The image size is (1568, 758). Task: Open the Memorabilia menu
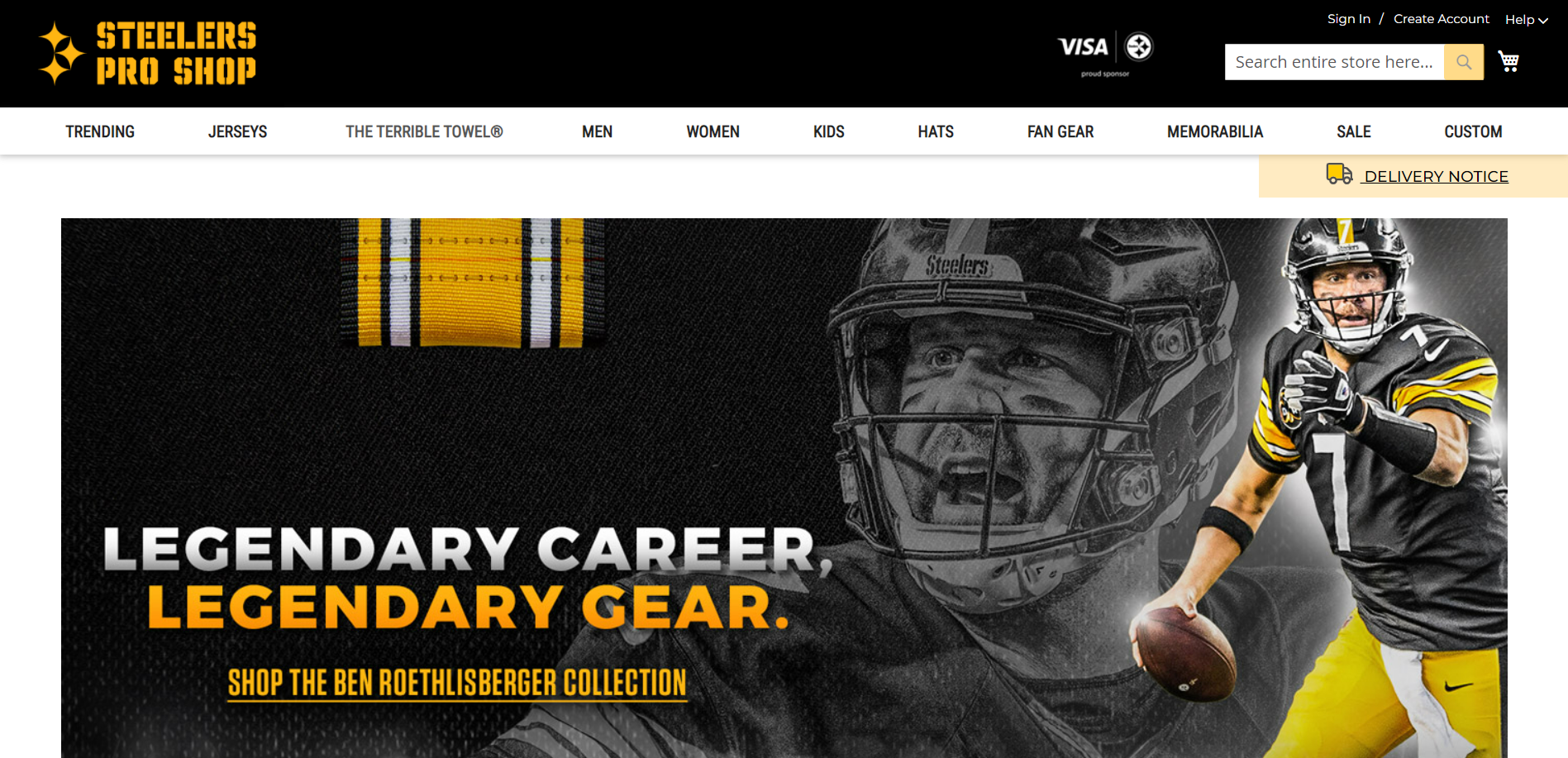pyautogui.click(x=1215, y=131)
